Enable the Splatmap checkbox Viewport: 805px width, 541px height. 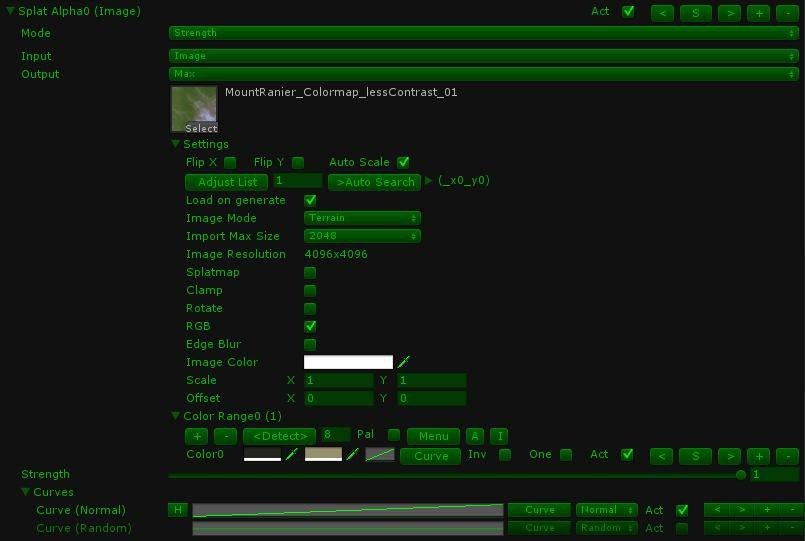(310, 273)
